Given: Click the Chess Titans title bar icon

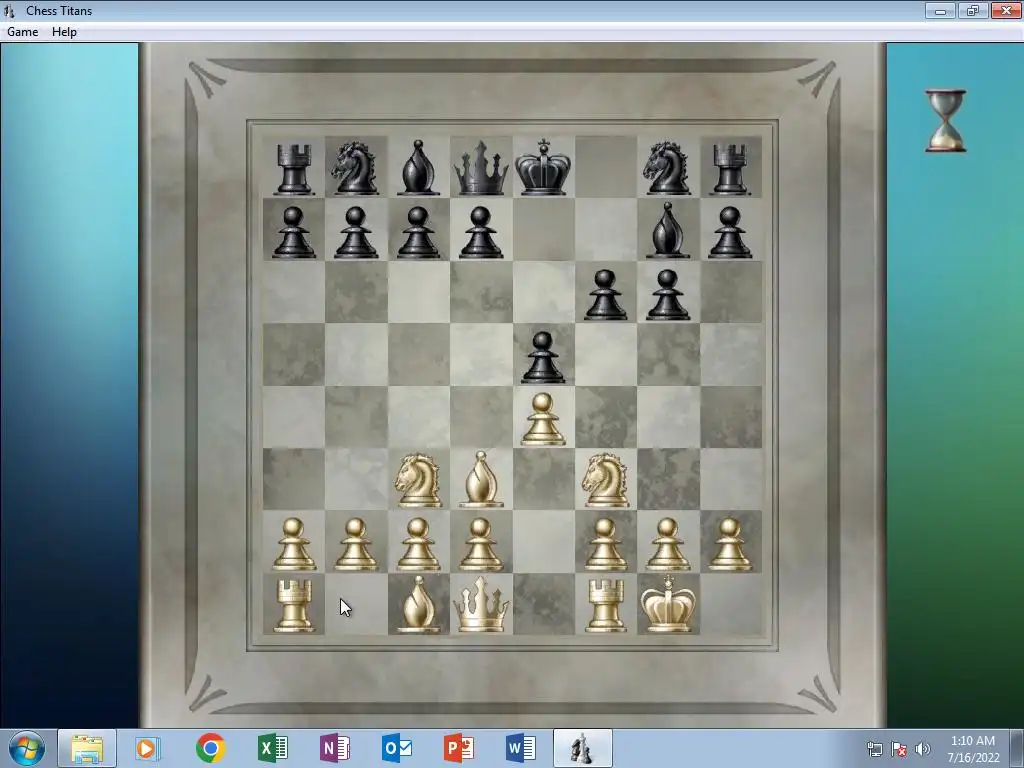Looking at the screenshot, I should (x=9, y=10).
